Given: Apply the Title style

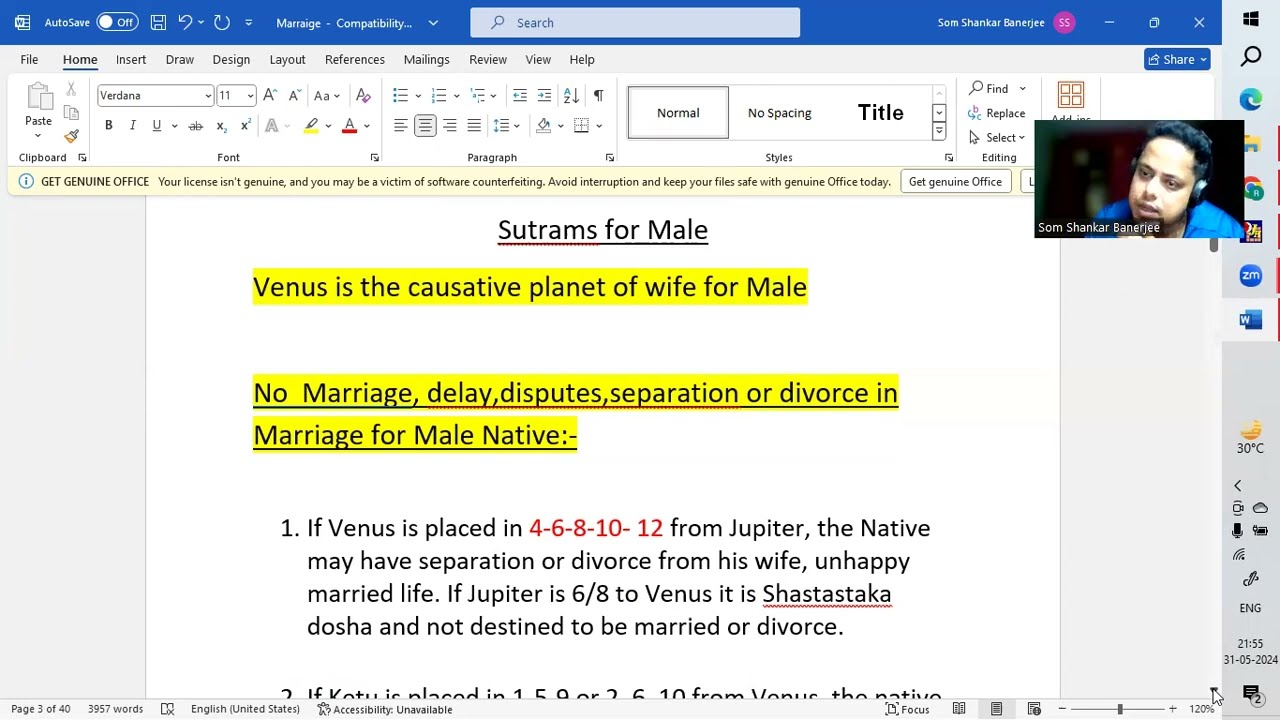Looking at the screenshot, I should pos(881,113).
